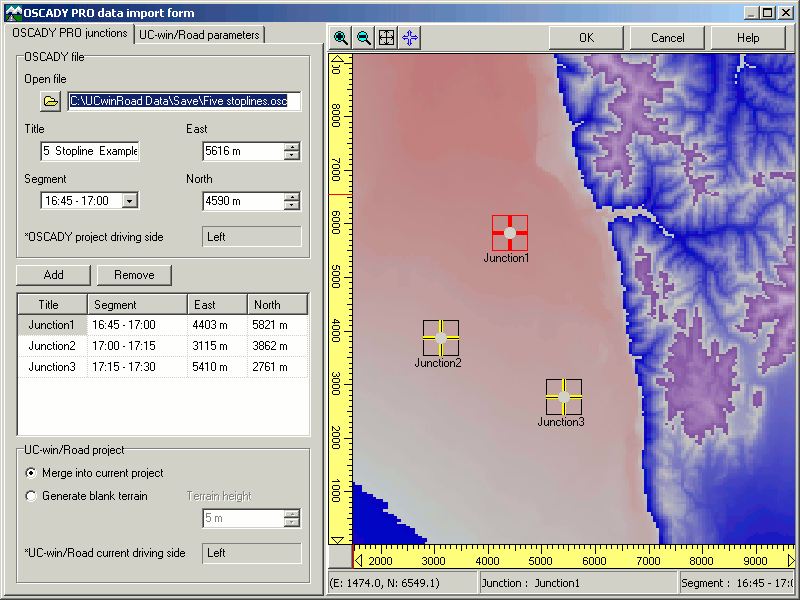Click the East column header
Viewport: 800px width, 600px height.
(x=217, y=305)
